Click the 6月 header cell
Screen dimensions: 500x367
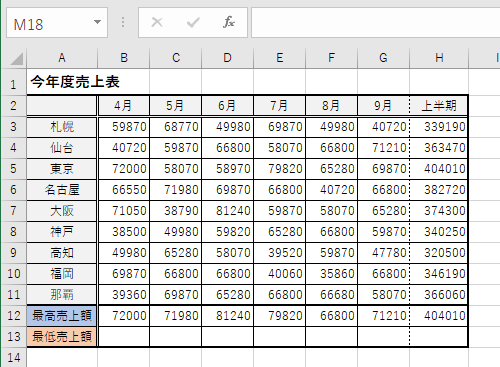coord(228,106)
